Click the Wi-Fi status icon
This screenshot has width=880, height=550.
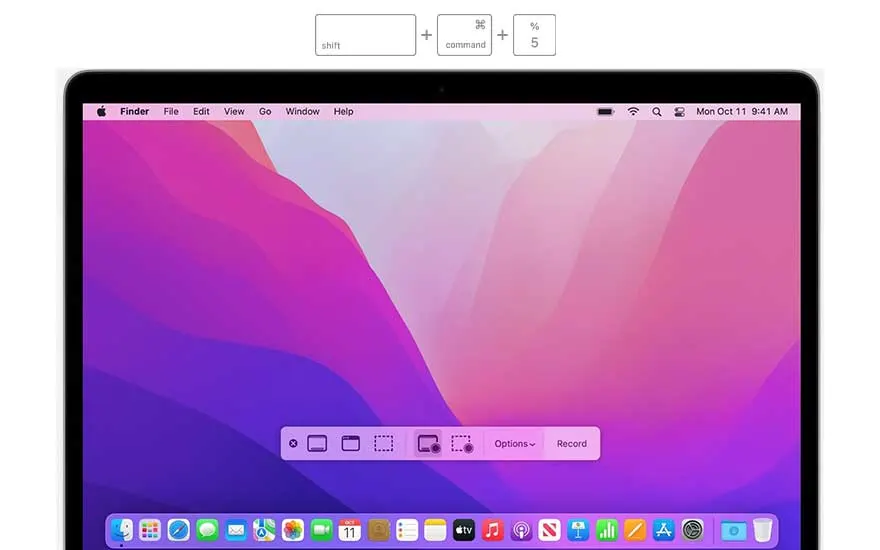pyautogui.click(x=633, y=112)
